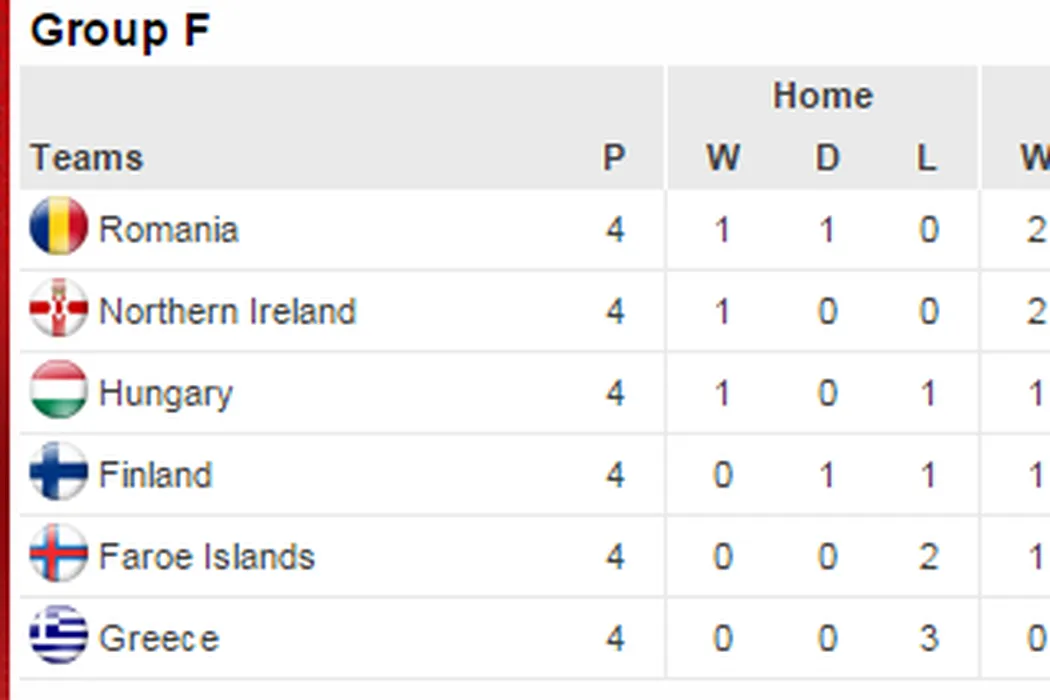Open the Romania team link
This screenshot has height=700, width=1050.
point(168,230)
